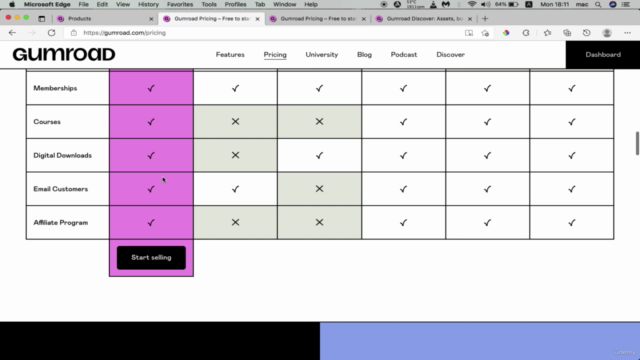Open Spotlight search
The width and height of the screenshot is (640, 360).
click(x=598, y=4)
